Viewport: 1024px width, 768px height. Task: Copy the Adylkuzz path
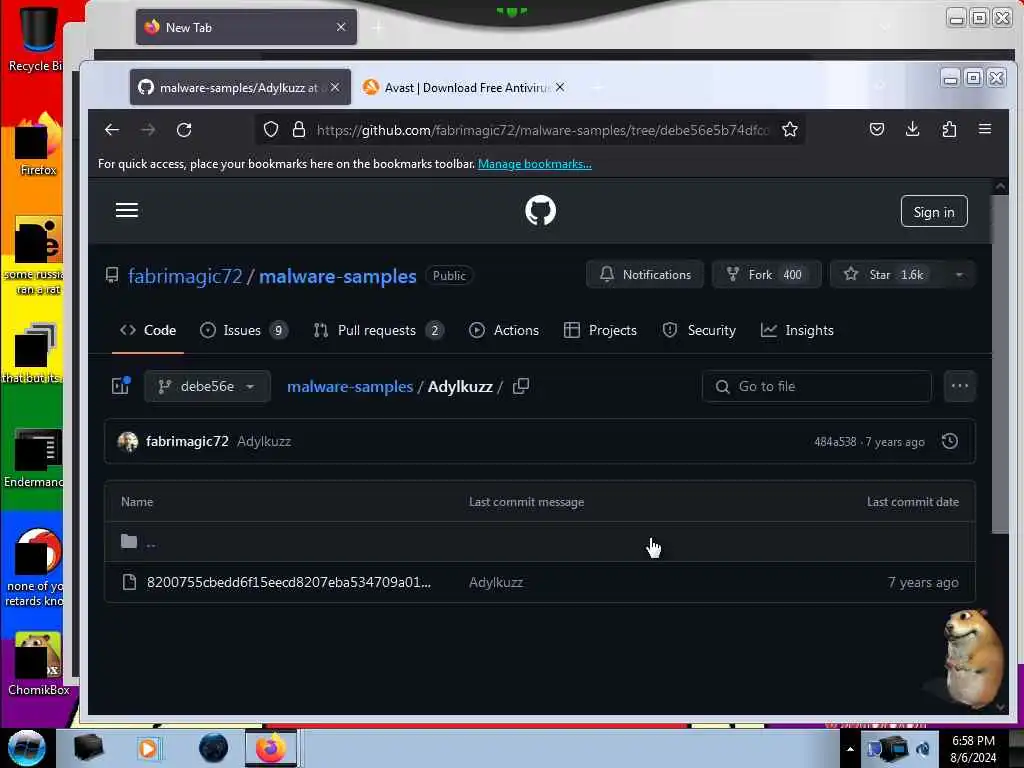tap(520, 387)
